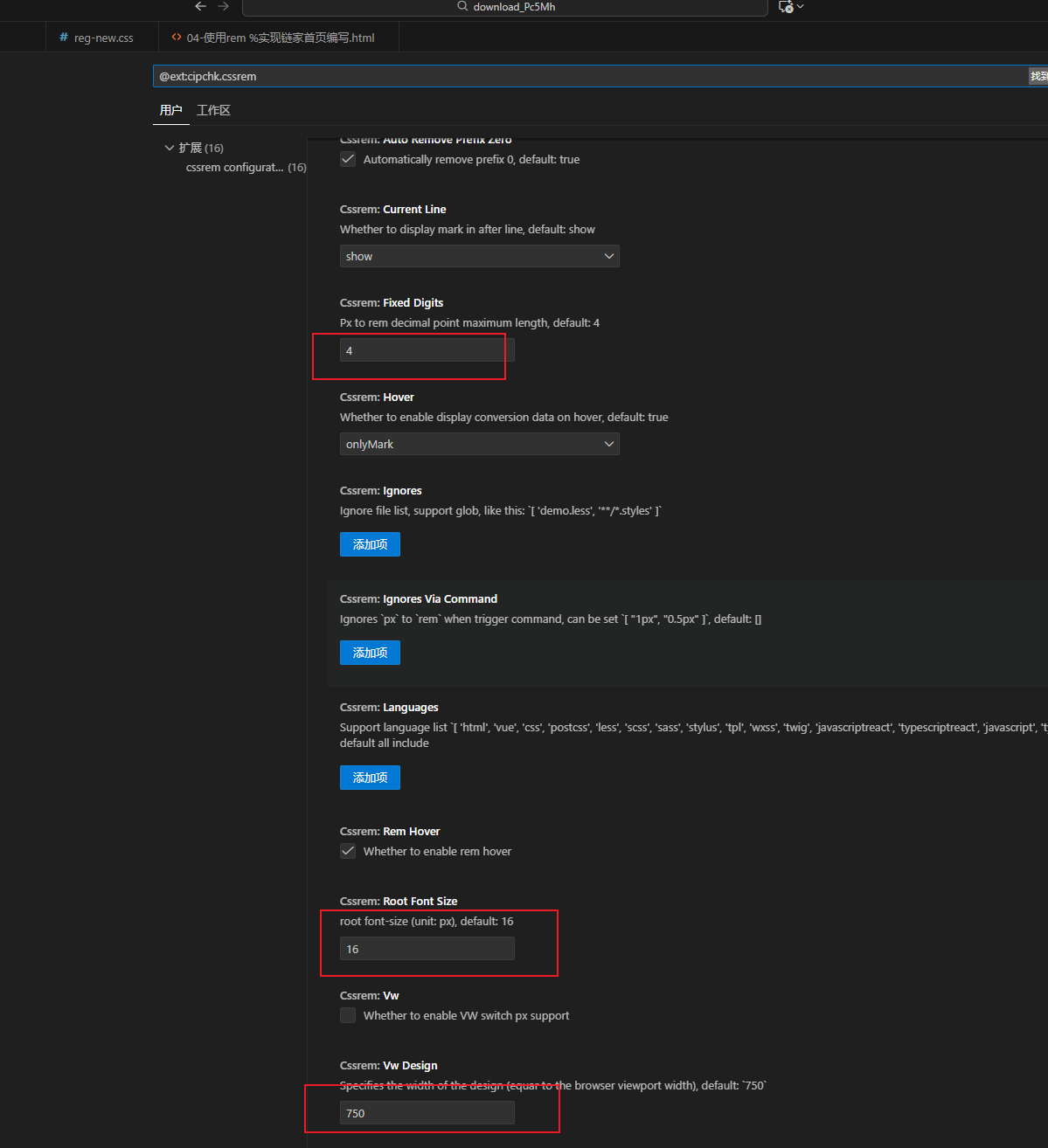
Task: Click the Root Font Size input showing 16
Action: 427,948
